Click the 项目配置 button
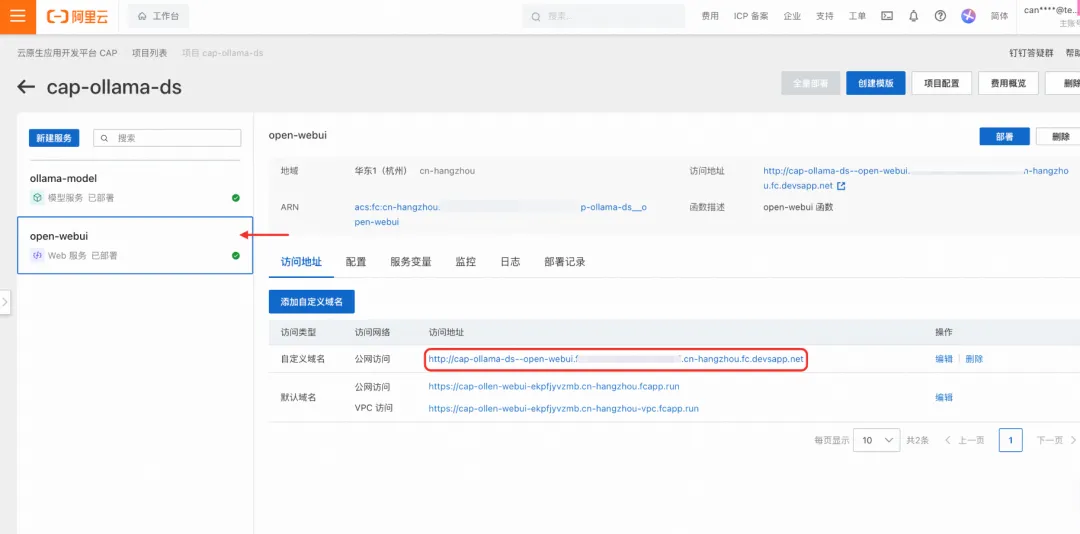Viewport: 1080px width, 534px height. [x=942, y=83]
